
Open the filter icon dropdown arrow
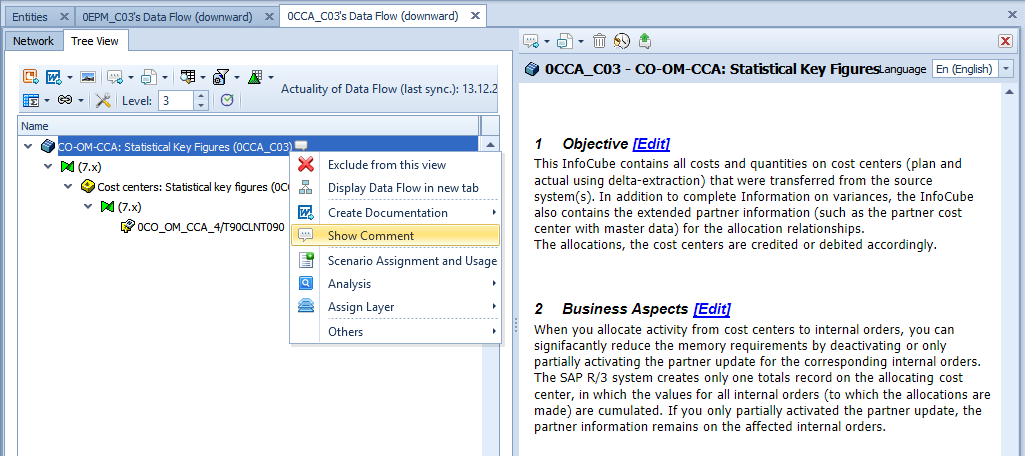[x=236, y=77]
